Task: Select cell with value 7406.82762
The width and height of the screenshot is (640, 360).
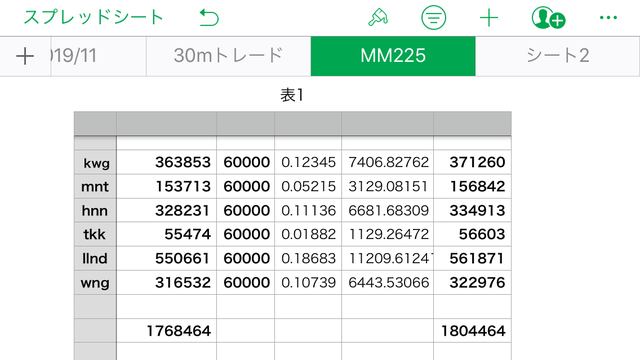Action: (387, 162)
